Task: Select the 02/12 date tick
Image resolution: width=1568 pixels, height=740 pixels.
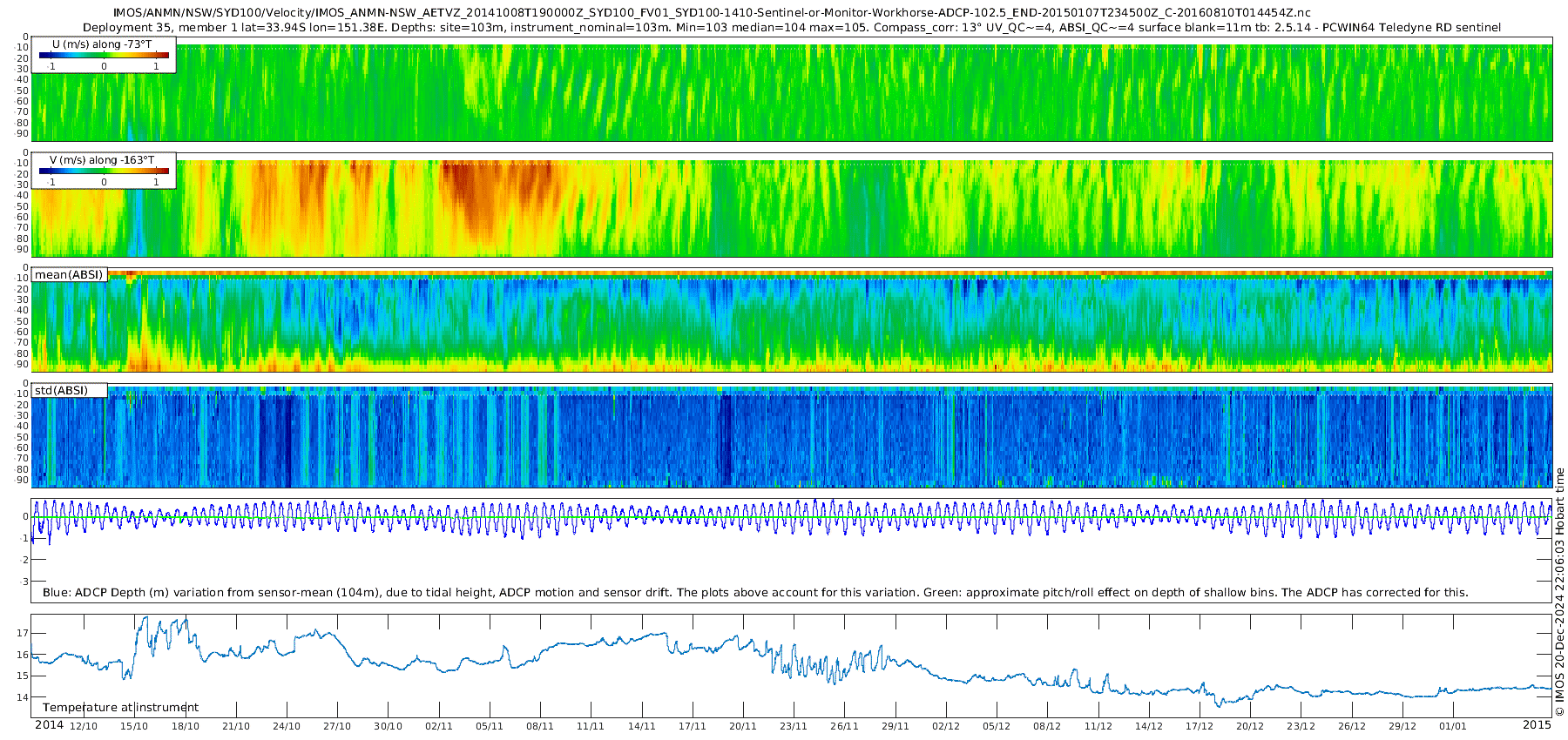Action: click(946, 726)
